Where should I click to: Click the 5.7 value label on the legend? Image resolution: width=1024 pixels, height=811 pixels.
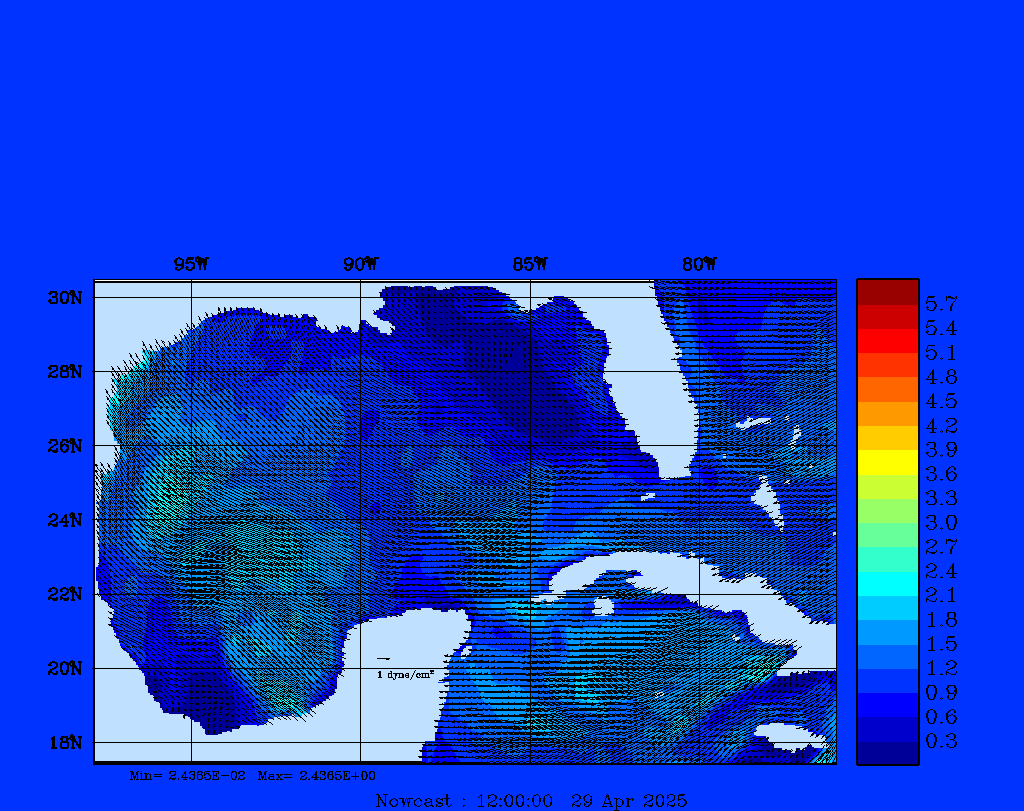[941, 303]
